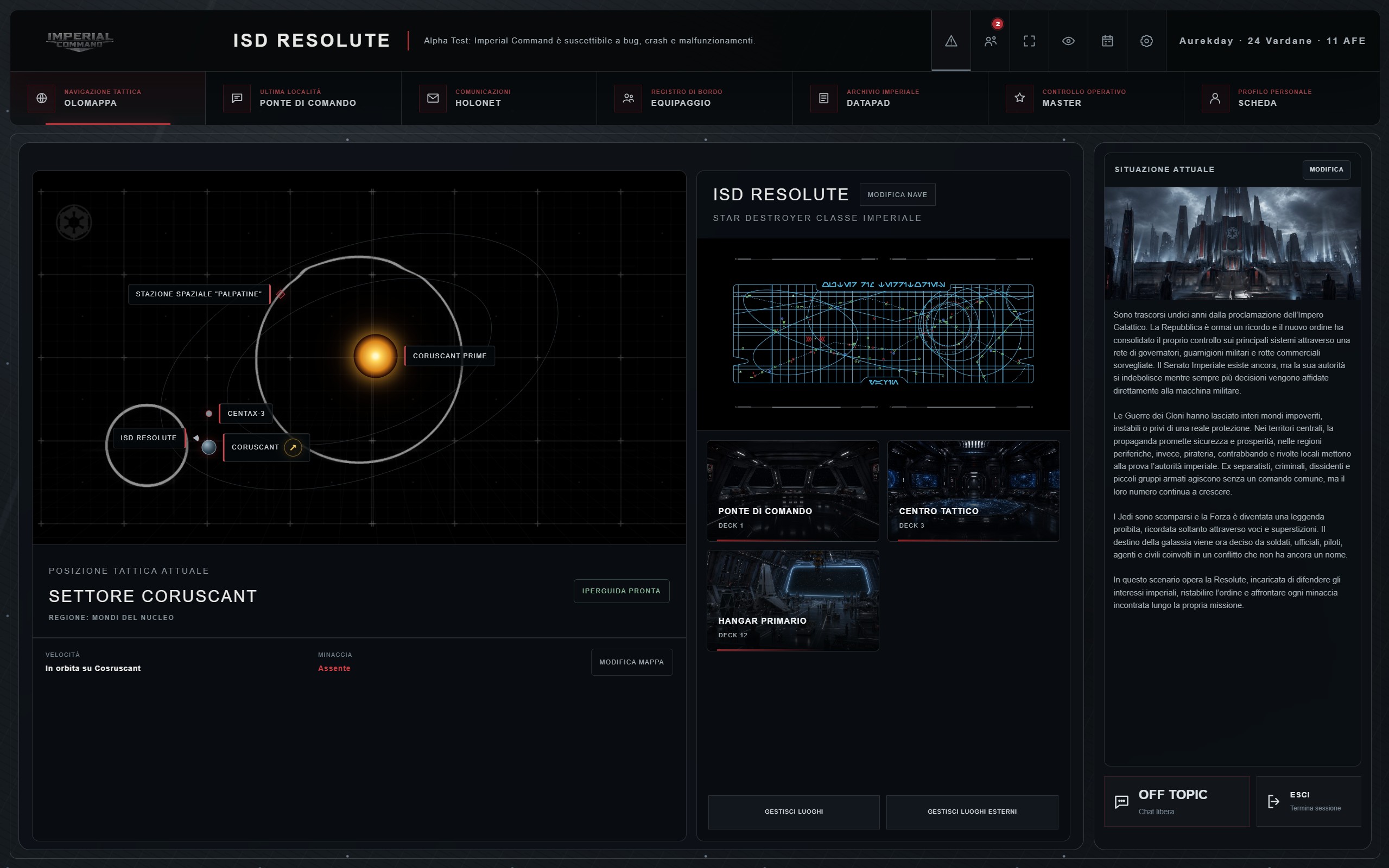
Task: Select the Stazione Spaziale "Palpatine" map label
Action: 199,294
